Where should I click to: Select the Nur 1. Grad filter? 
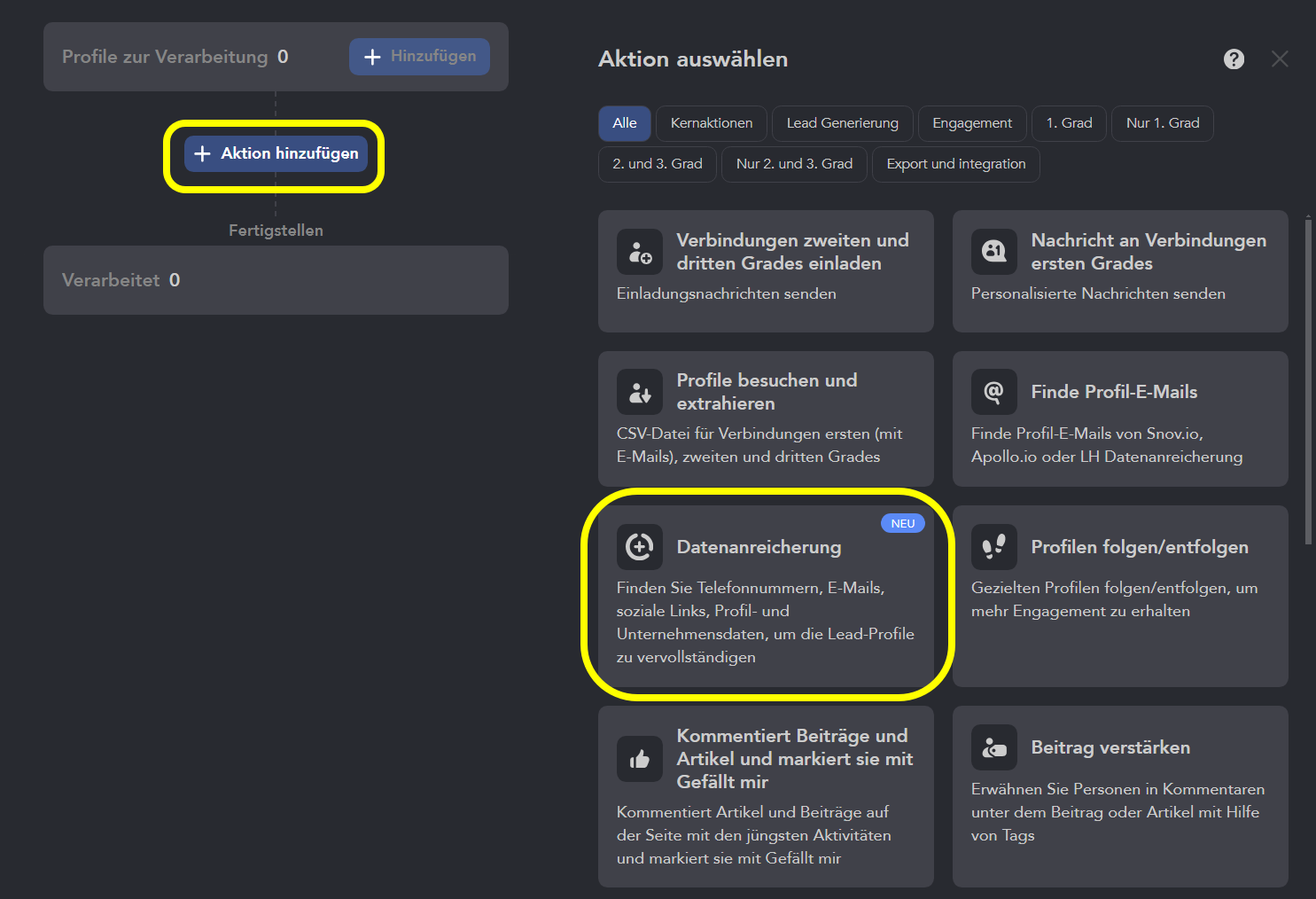click(1162, 123)
